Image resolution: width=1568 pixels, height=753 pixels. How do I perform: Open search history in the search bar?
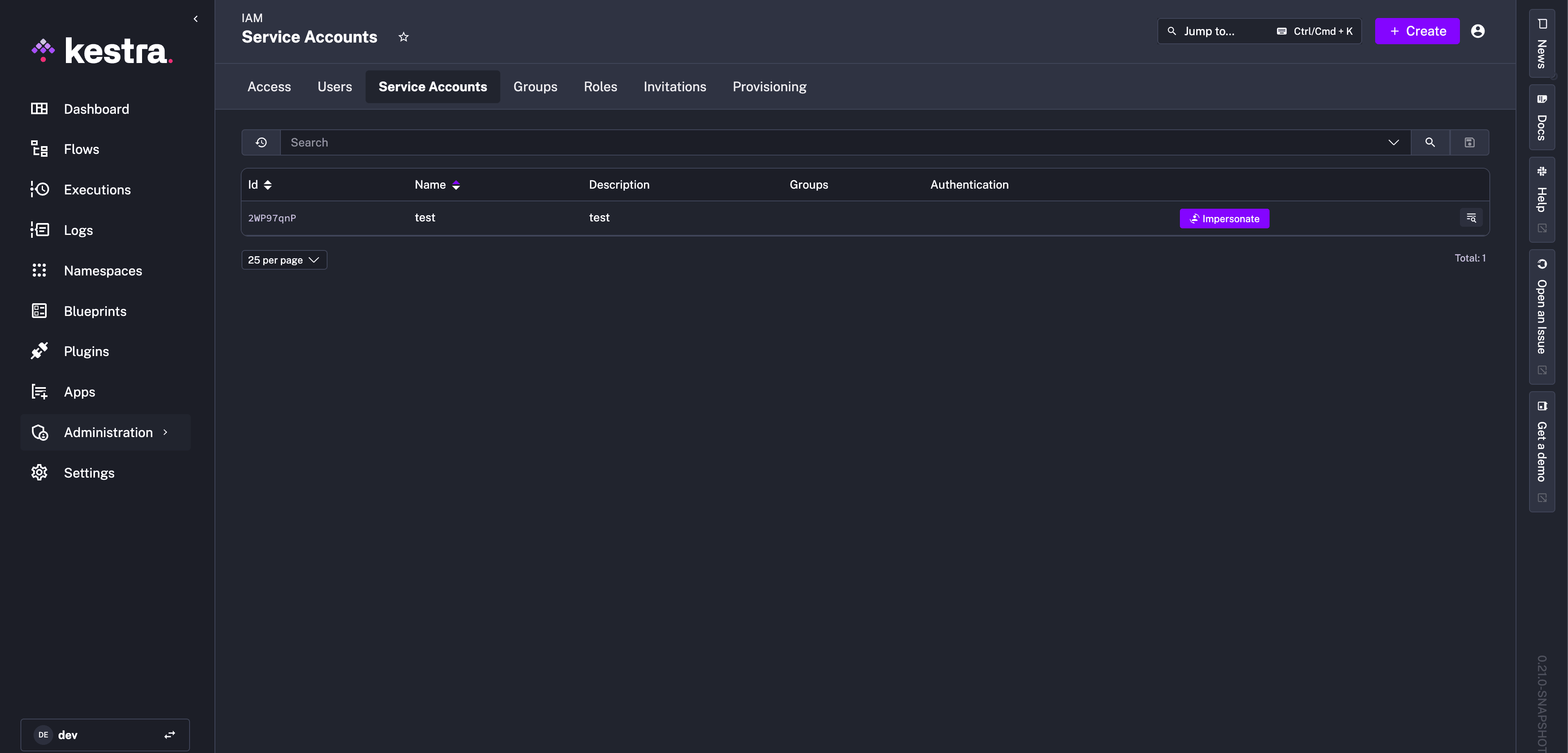click(261, 142)
